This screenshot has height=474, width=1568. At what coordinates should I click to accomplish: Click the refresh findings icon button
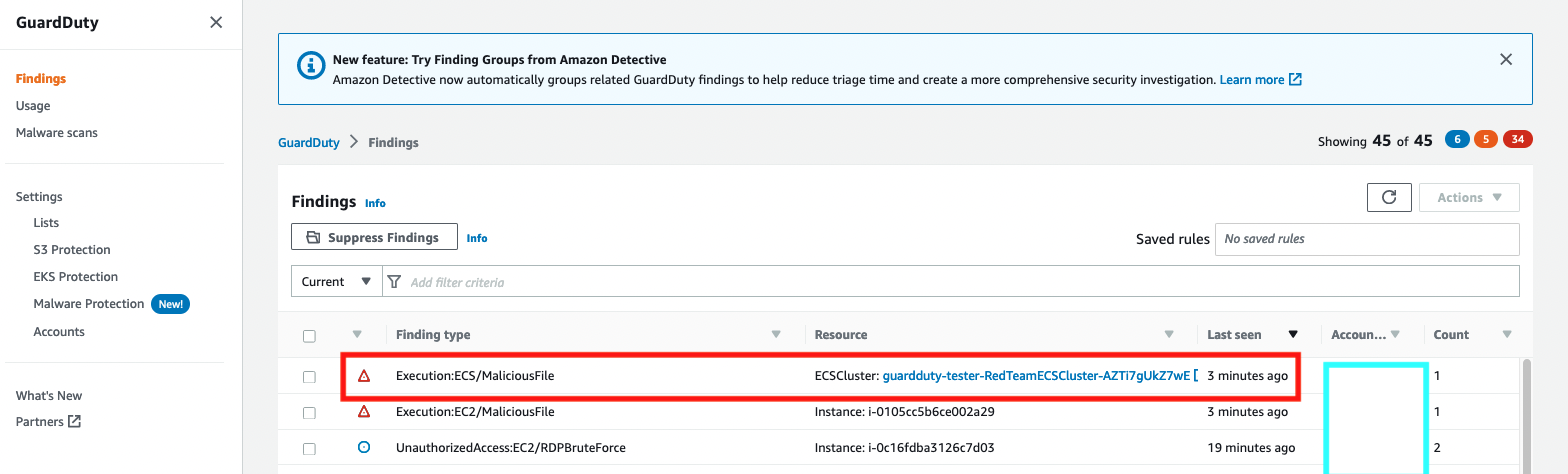click(x=1389, y=198)
